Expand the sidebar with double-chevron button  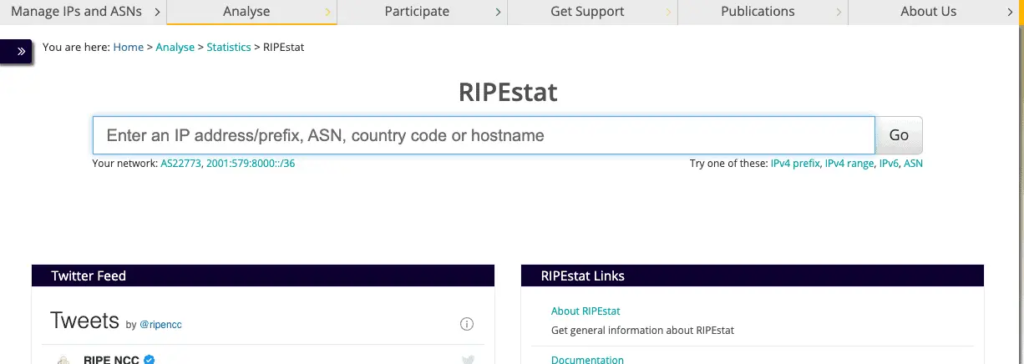[x=16, y=52]
